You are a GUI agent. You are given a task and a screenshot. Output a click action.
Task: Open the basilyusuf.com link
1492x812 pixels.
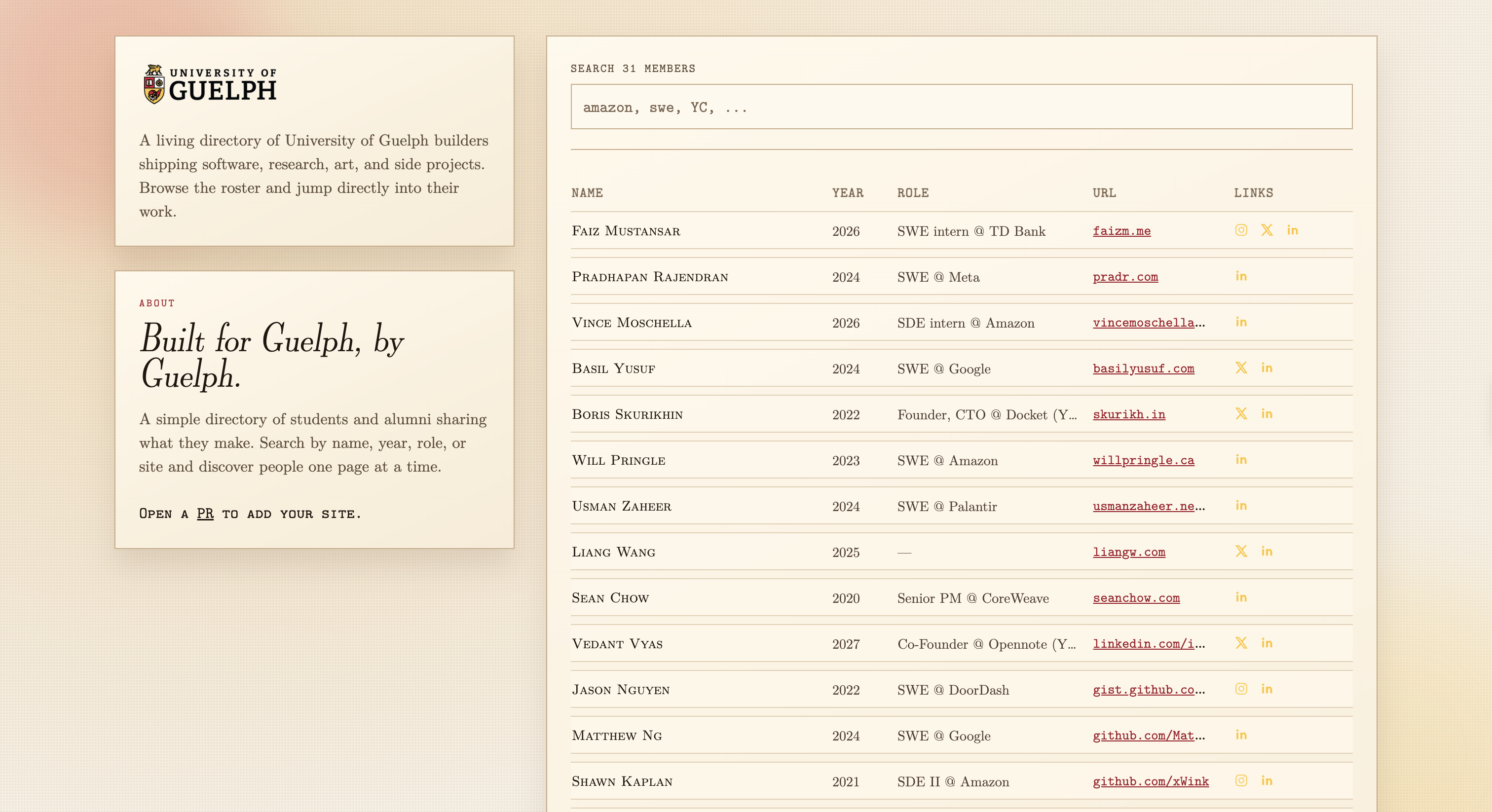1143,369
